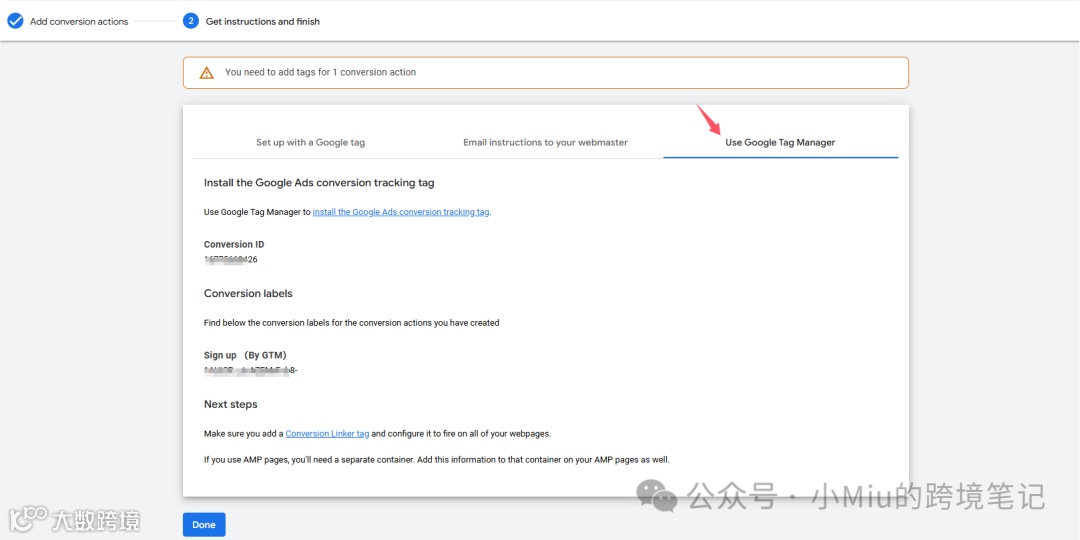Click the Get instructions and finish step label

pos(262,21)
